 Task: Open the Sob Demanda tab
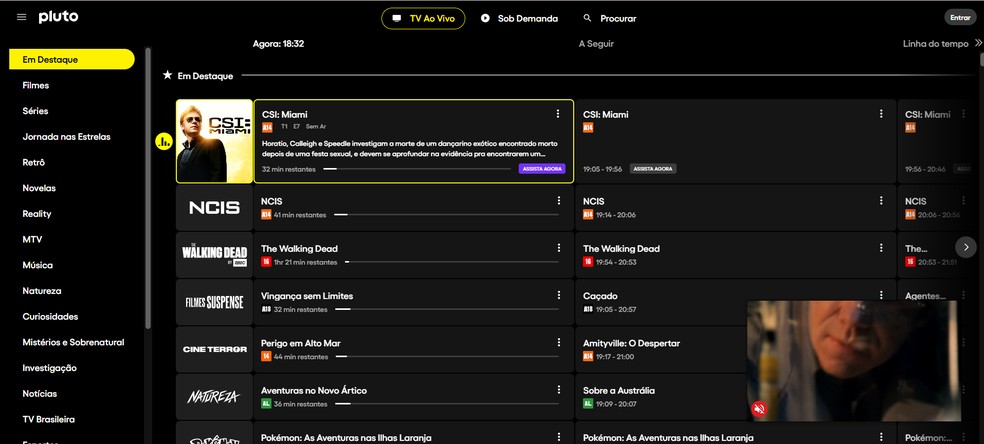click(x=519, y=18)
